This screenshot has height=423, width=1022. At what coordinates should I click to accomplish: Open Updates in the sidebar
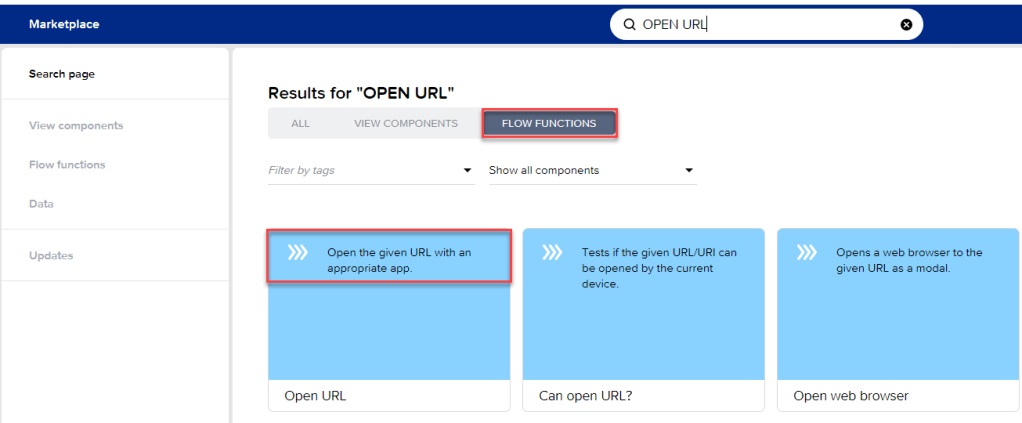pyautogui.click(x=51, y=256)
